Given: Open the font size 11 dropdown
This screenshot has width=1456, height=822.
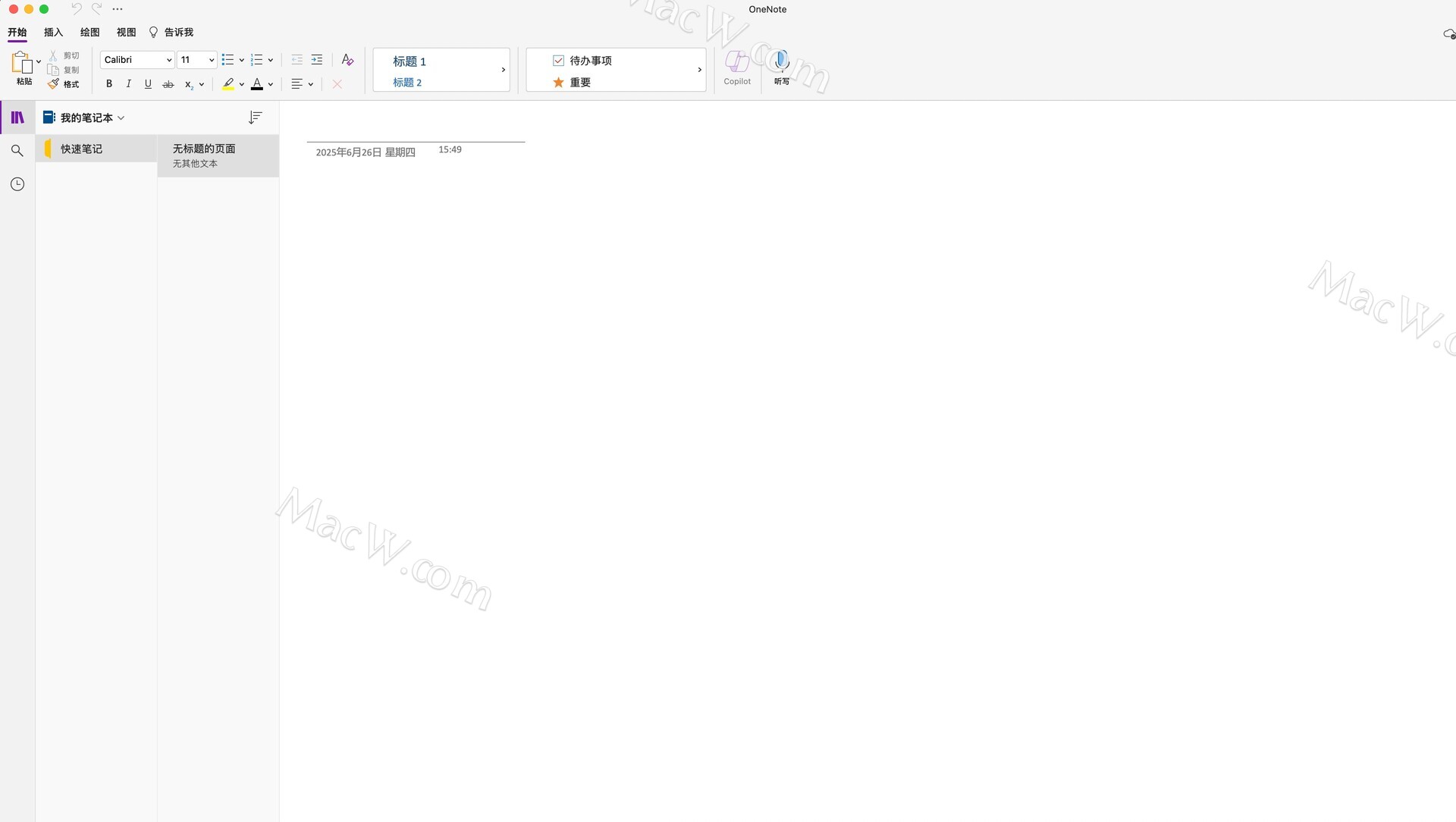Looking at the screenshot, I should 197,60.
